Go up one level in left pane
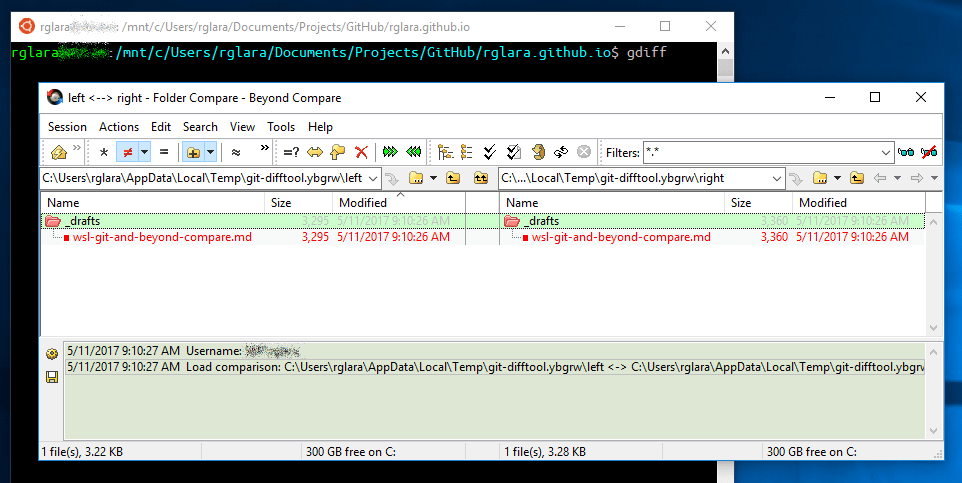The height and width of the screenshot is (483, 962). [x=453, y=178]
